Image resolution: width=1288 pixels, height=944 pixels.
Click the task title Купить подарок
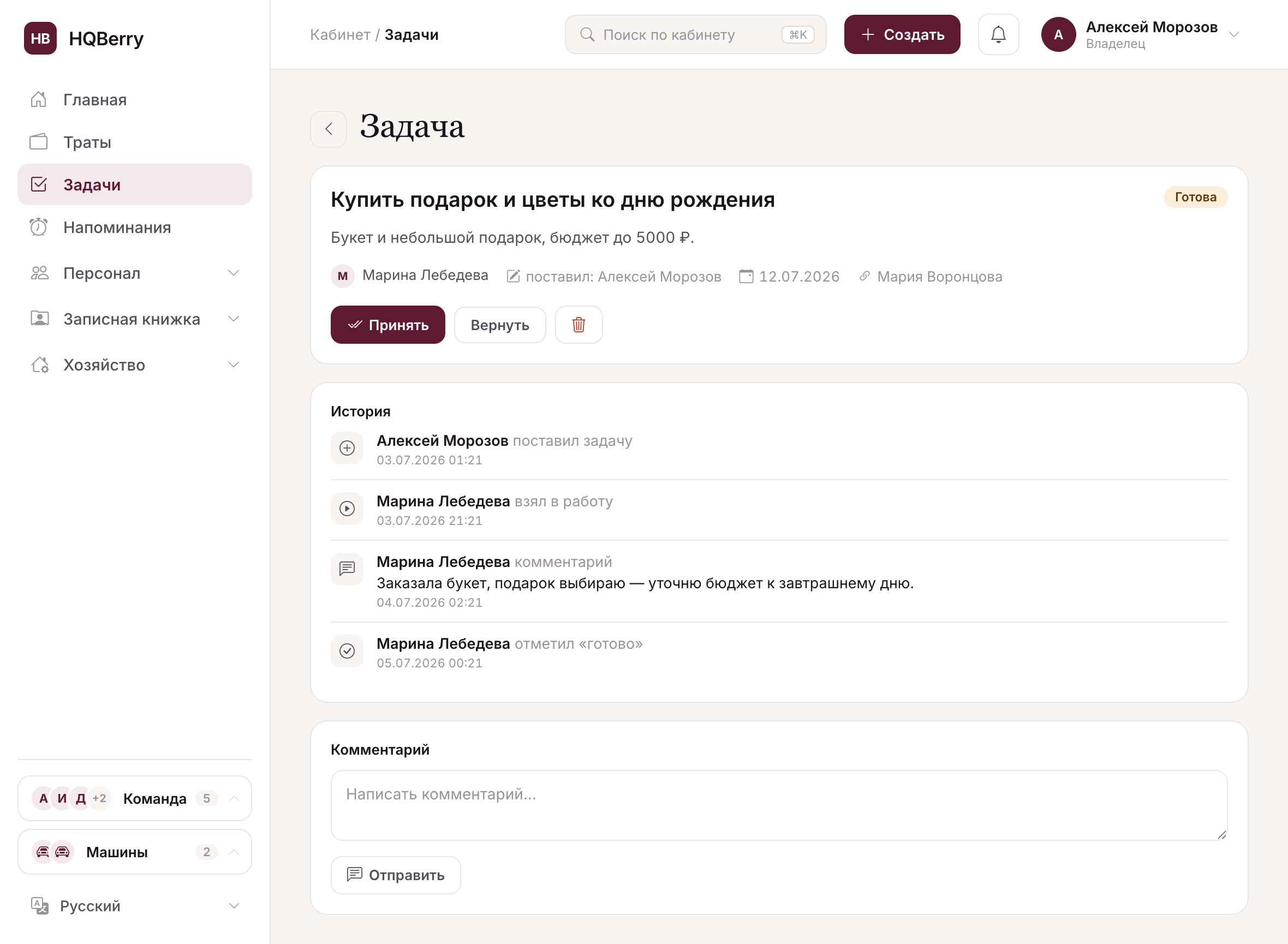pos(552,199)
